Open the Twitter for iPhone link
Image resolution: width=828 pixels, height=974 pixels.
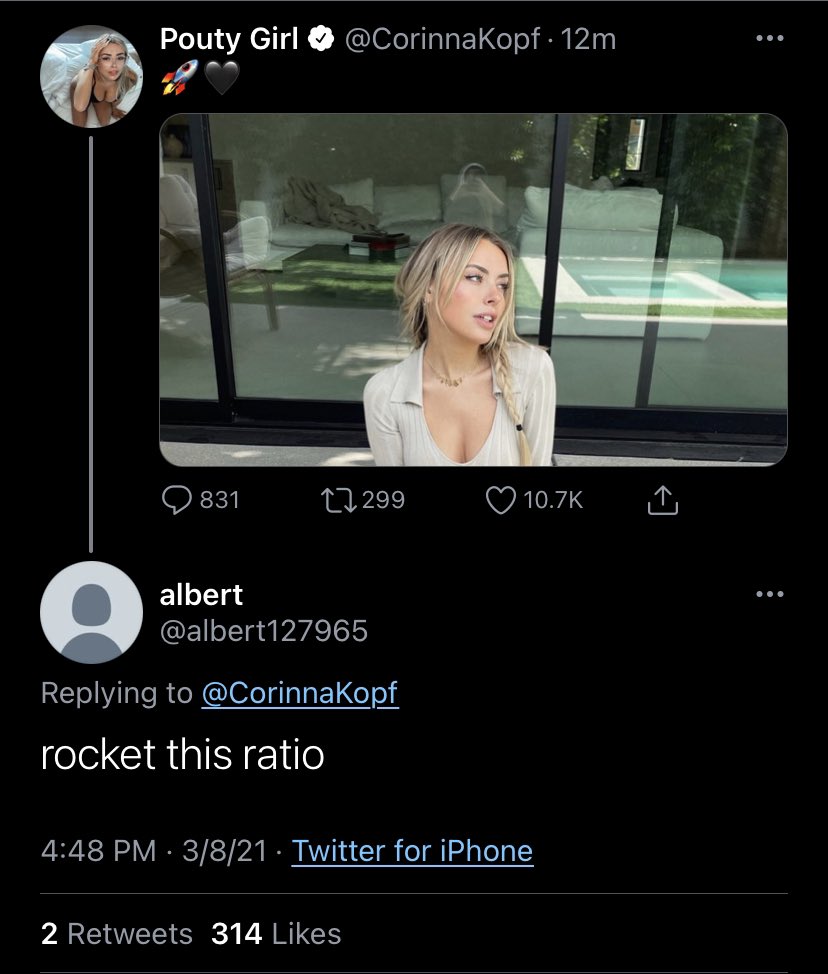412,851
